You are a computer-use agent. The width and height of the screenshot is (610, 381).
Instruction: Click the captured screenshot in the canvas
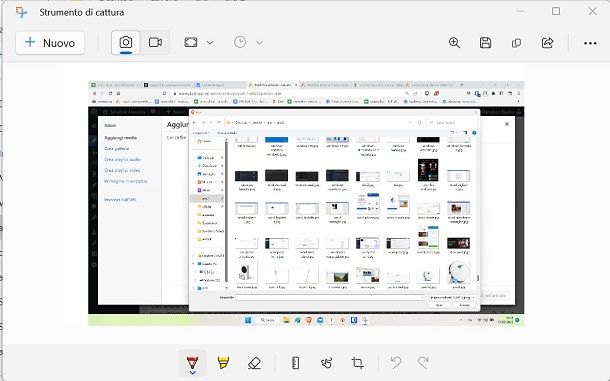(x=306, y=203)
